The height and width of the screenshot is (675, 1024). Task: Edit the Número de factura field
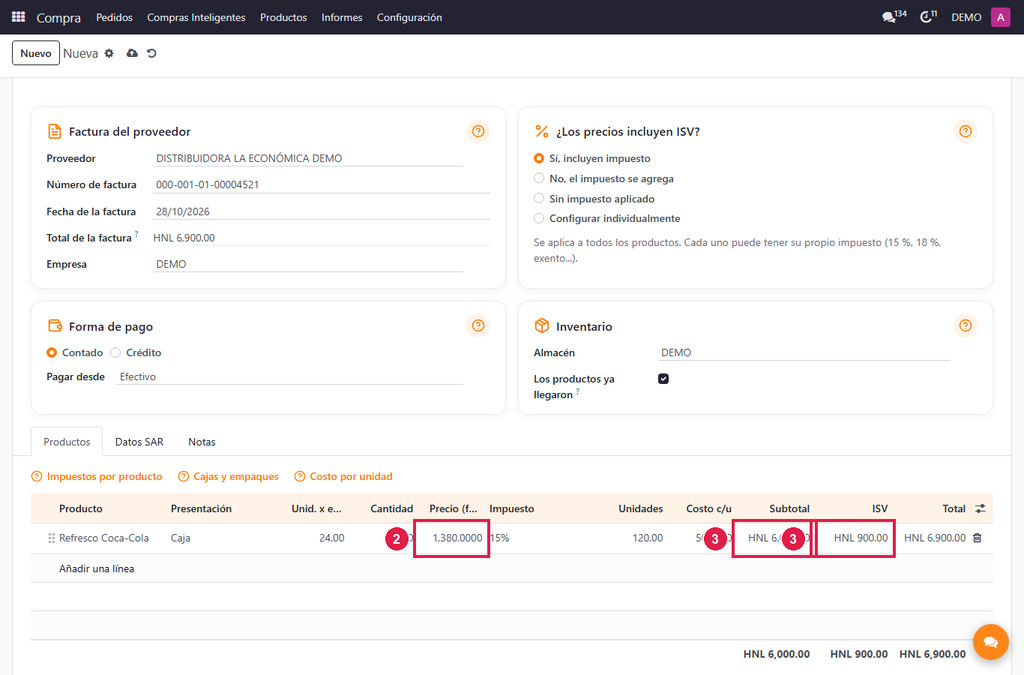(321, 185)
